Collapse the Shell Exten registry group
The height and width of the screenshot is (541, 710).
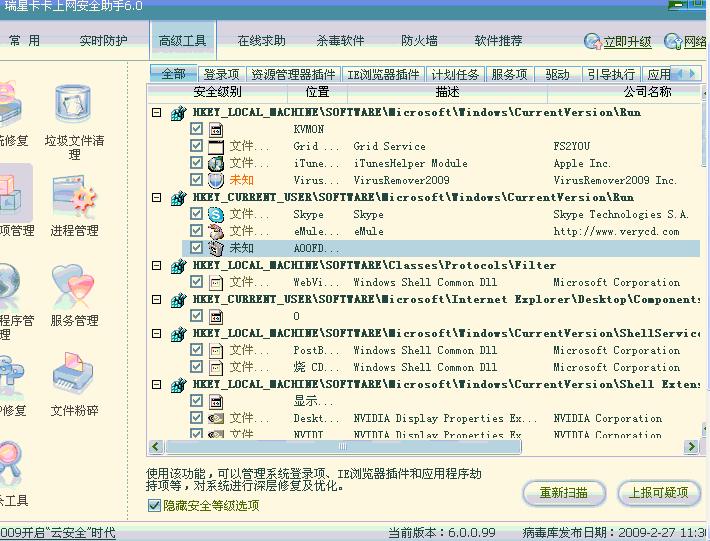click(157, 384)
